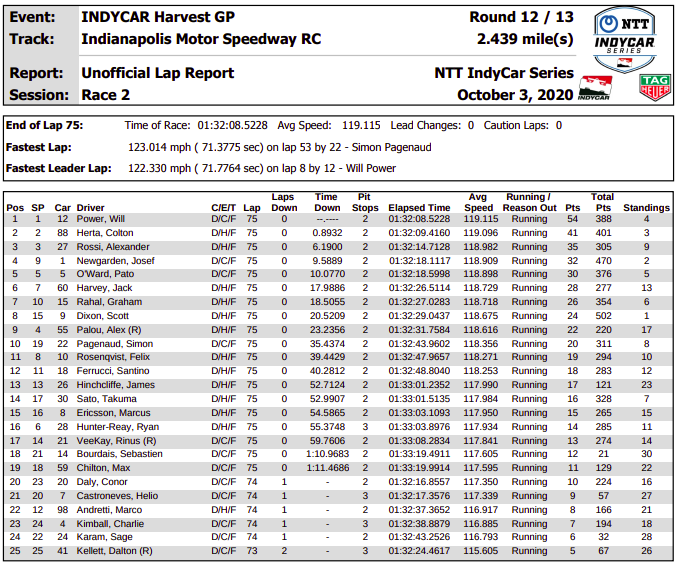
Task: Click total points 388 for Power
Action: click(604, 219)
